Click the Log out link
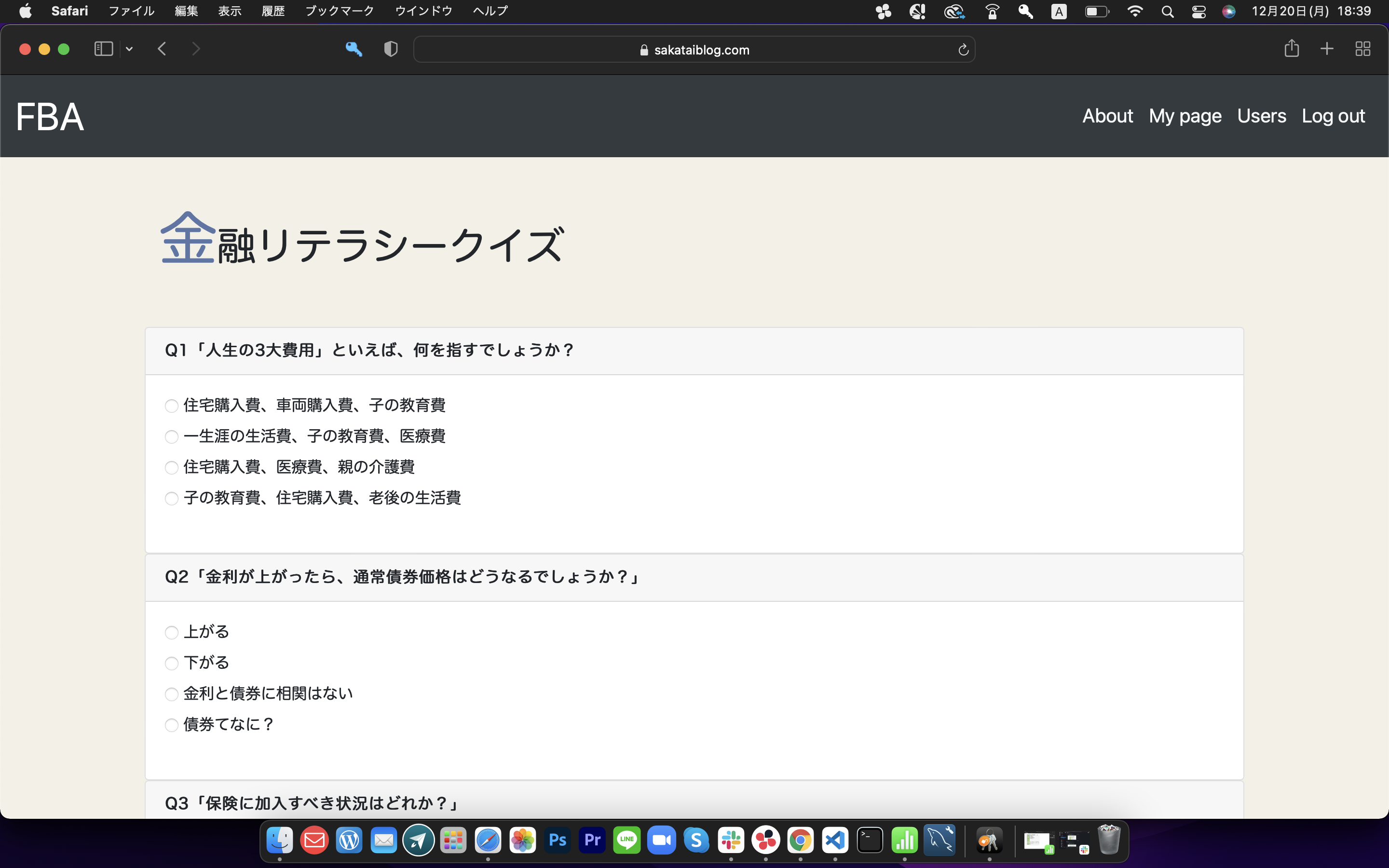 (x=1333, y=116)
